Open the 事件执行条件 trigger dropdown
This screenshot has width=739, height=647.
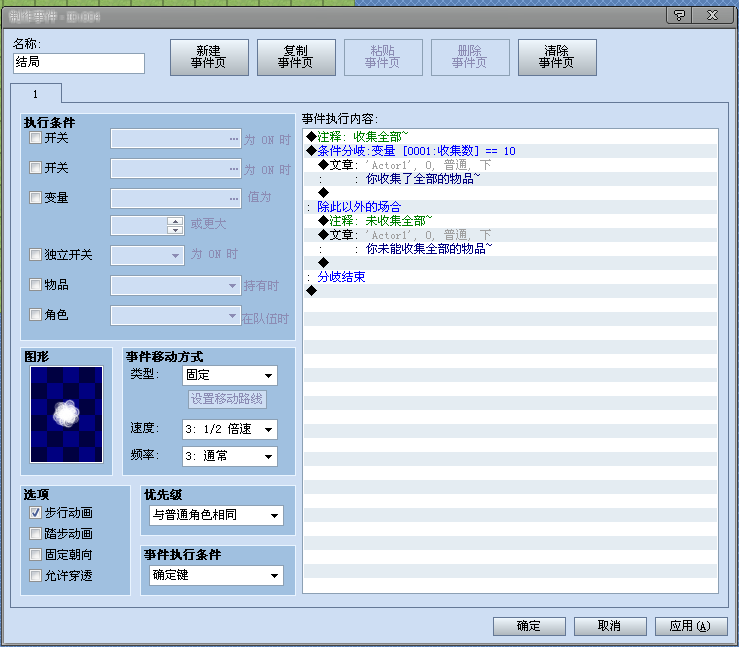coord(216,575)
